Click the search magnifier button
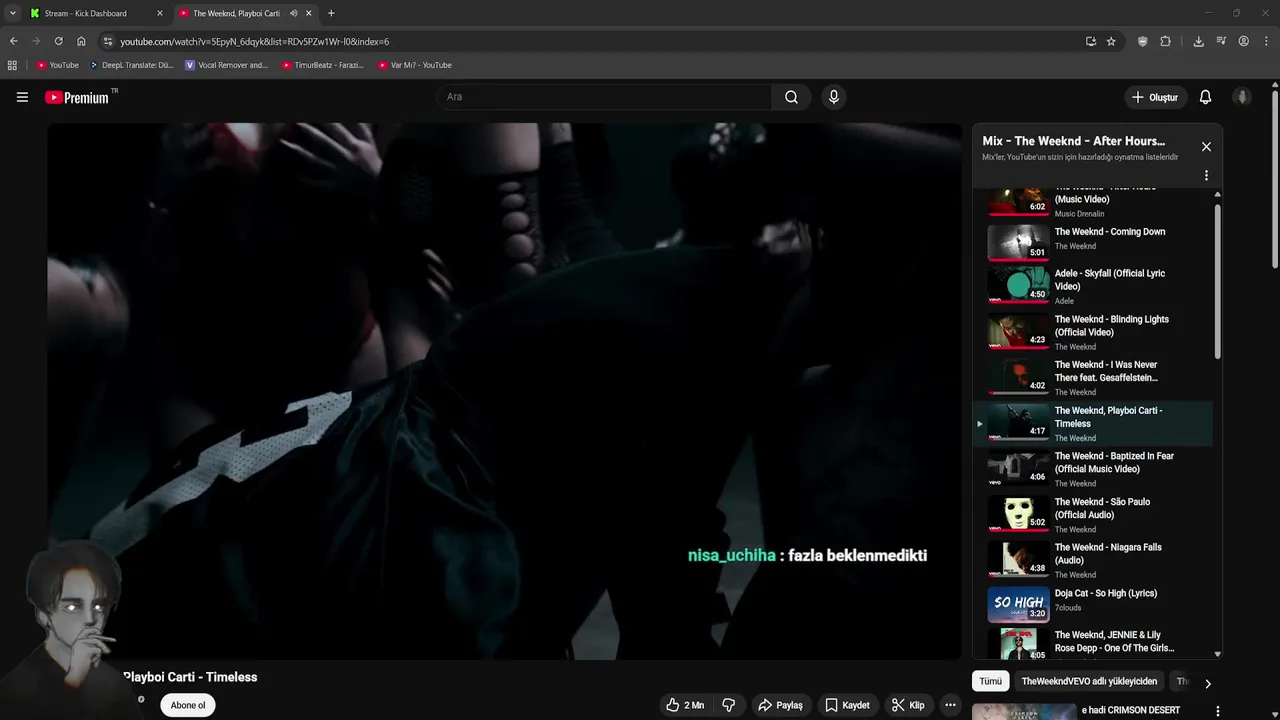This screenshot has height=720, width=1280. tap(791, 97)
